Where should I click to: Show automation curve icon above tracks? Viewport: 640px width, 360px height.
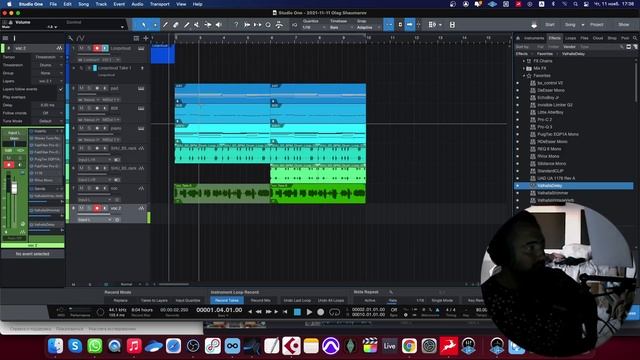tap(80, 38)
